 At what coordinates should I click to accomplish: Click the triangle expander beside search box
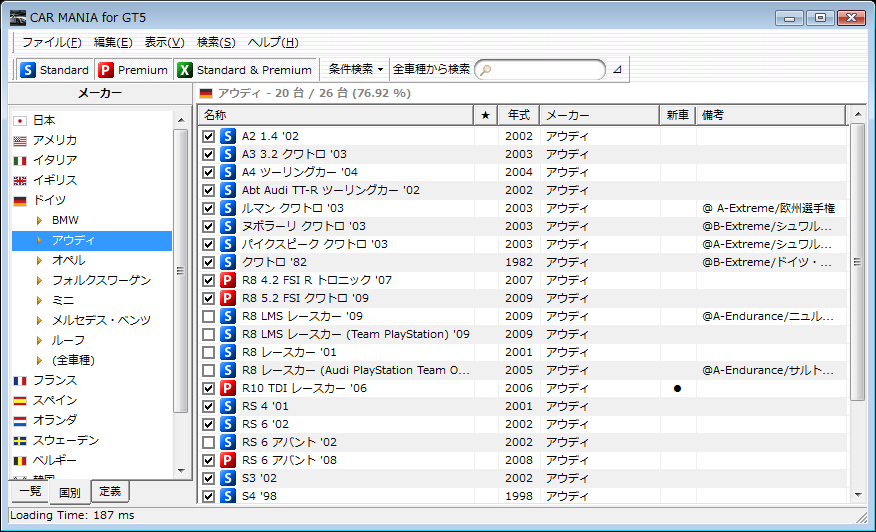(617, 70)
